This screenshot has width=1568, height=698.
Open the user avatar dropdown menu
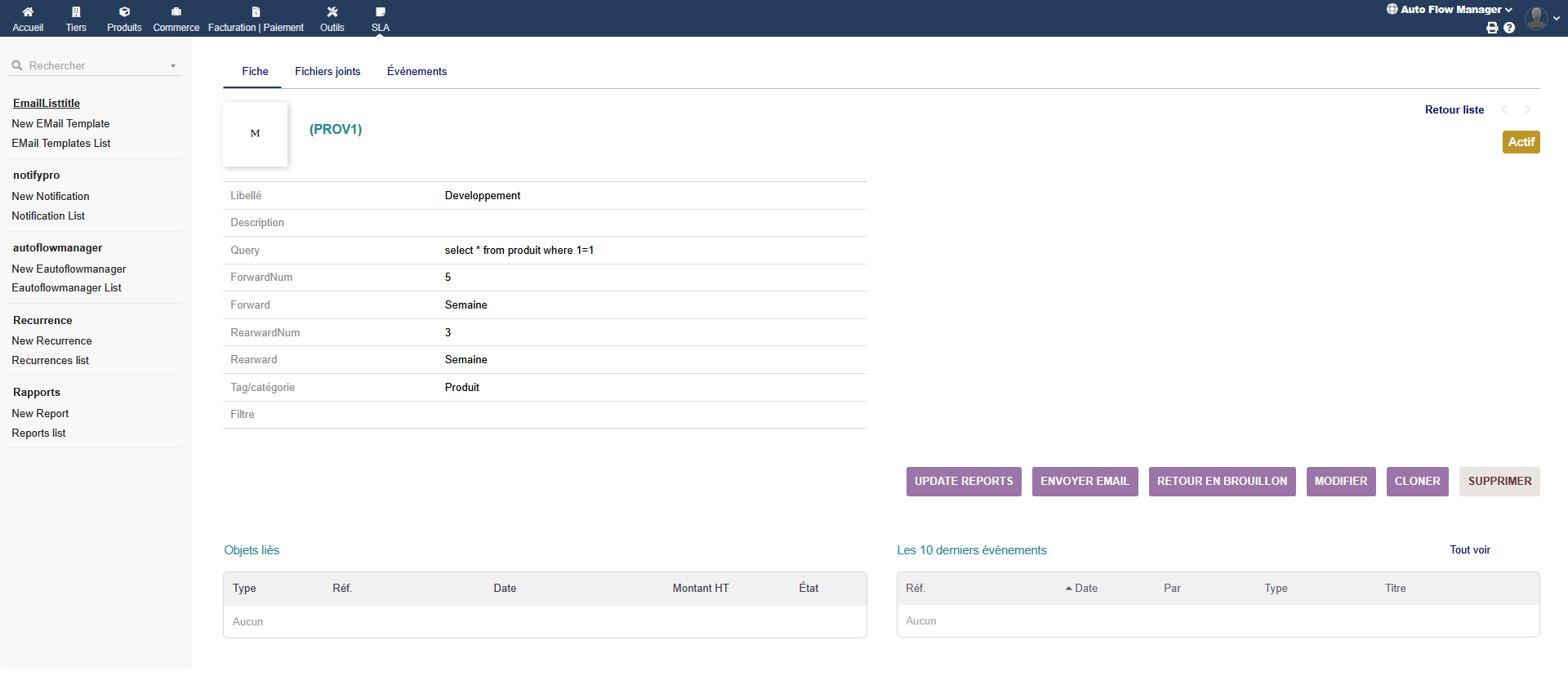pyautogui.click(x=1541, y=18)
